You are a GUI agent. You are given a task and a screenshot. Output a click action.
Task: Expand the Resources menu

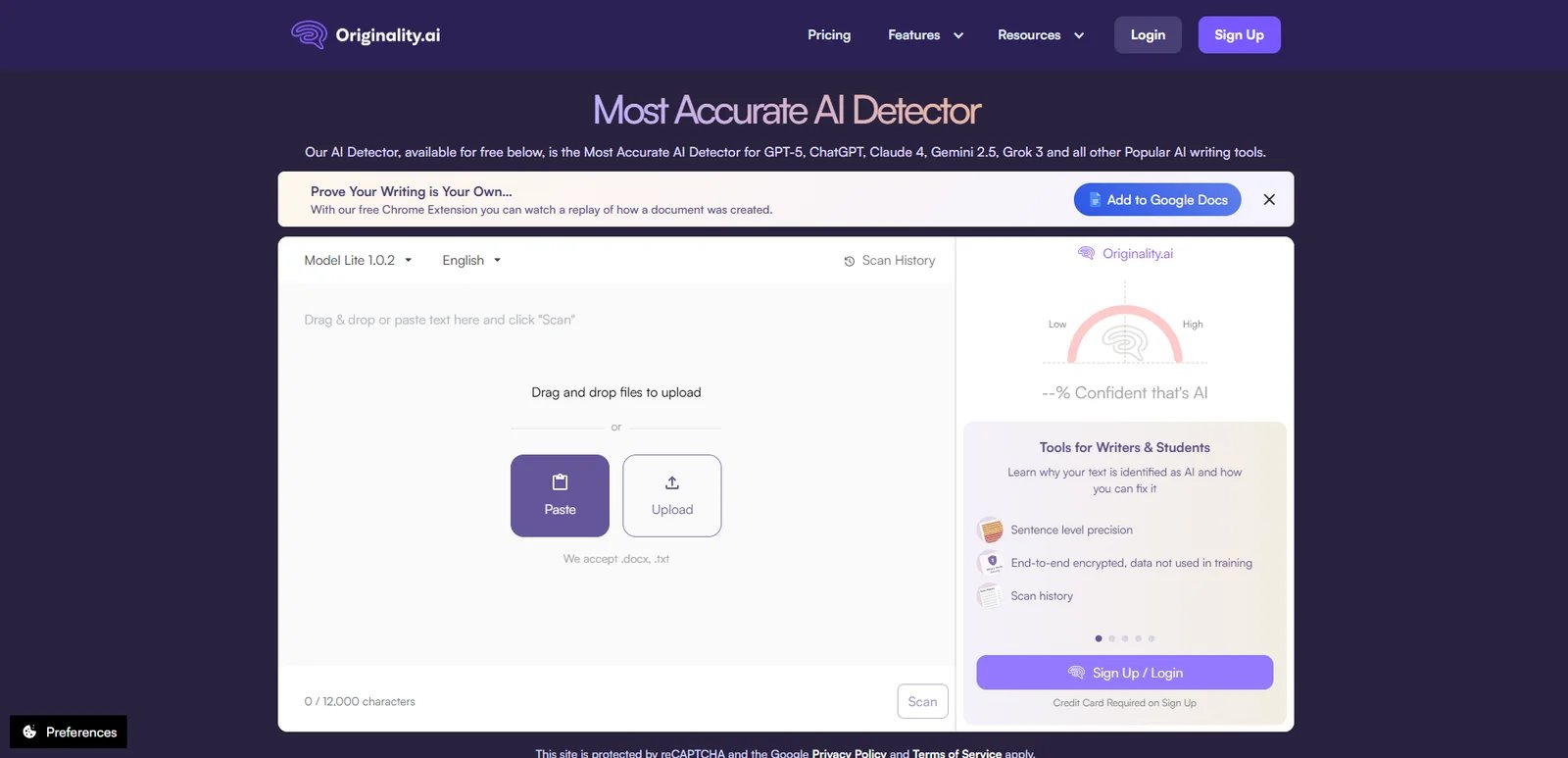(1041, 35)
